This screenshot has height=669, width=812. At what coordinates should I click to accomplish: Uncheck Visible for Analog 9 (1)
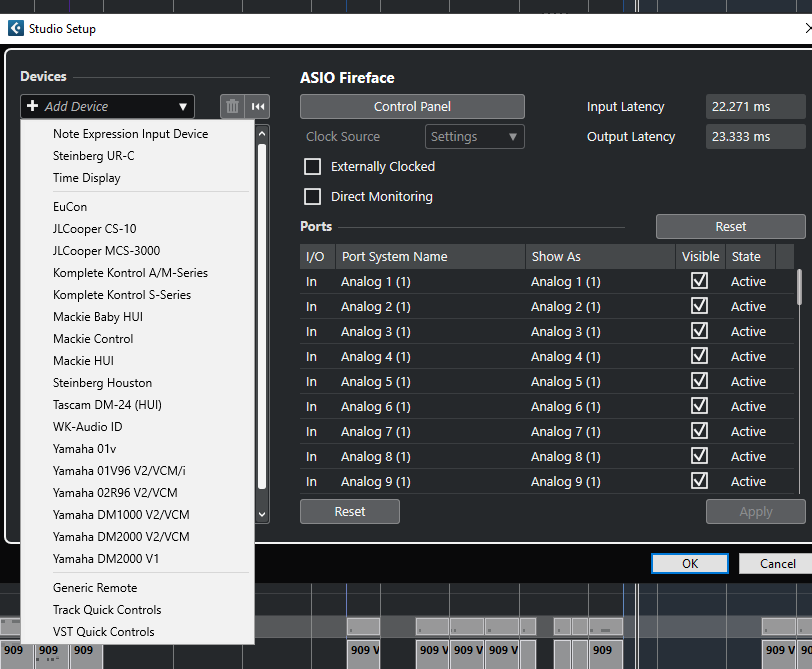699,481
